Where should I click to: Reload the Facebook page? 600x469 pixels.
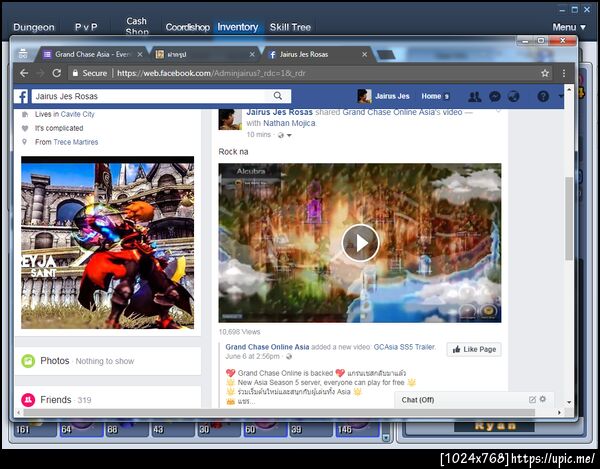click(57, 73)
